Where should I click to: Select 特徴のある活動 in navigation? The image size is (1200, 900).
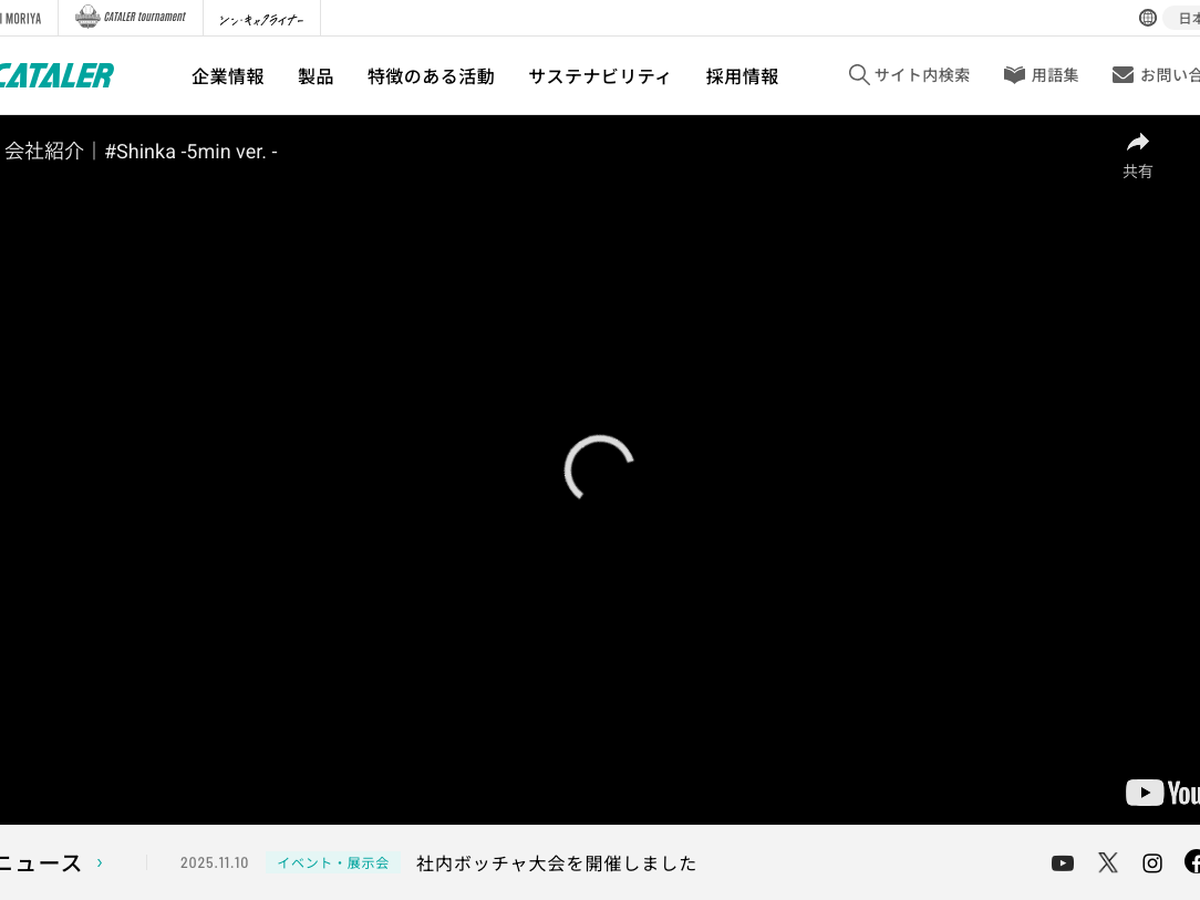point(430,77)
